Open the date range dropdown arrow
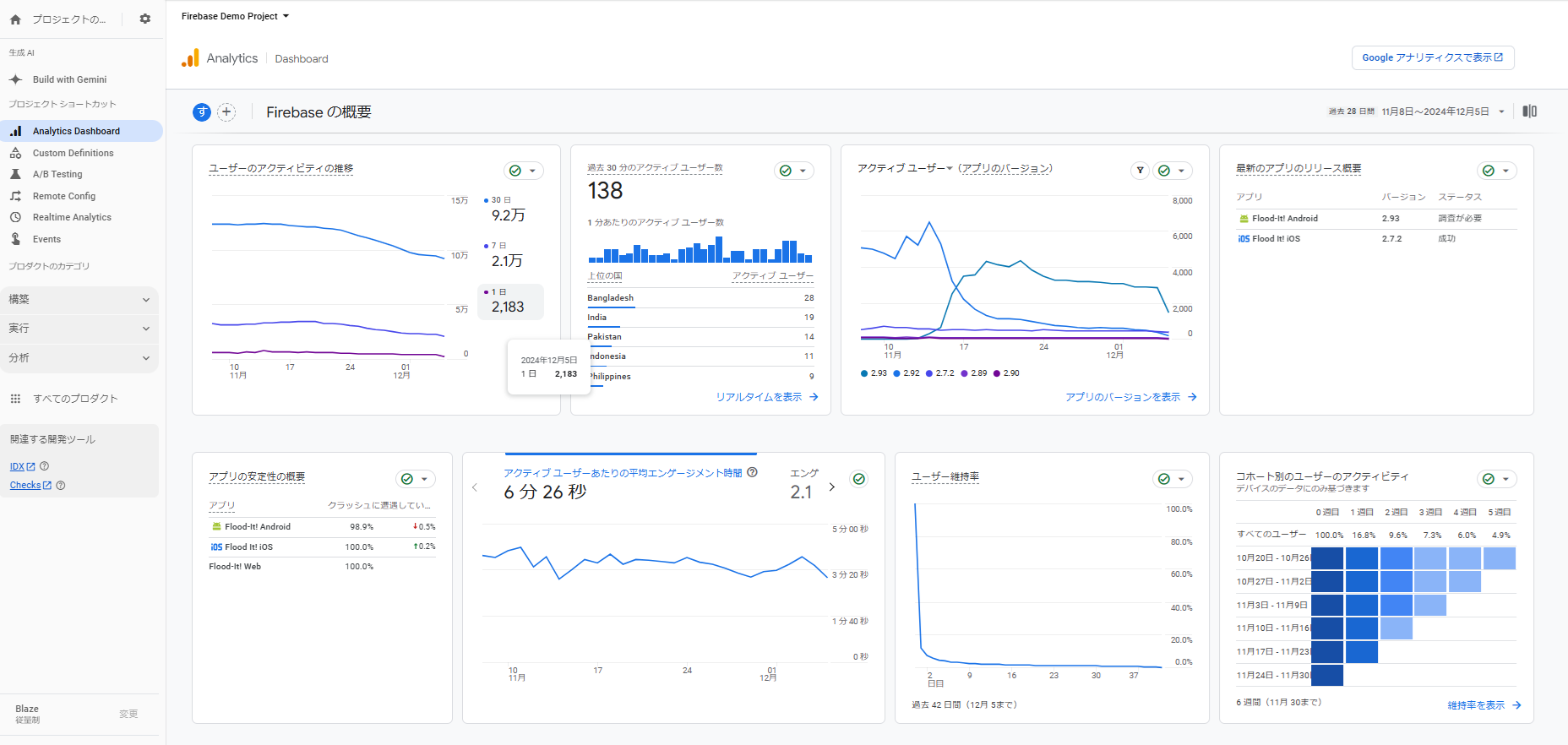Viewport: 1568px width, 745px height. click(1501, 111)
